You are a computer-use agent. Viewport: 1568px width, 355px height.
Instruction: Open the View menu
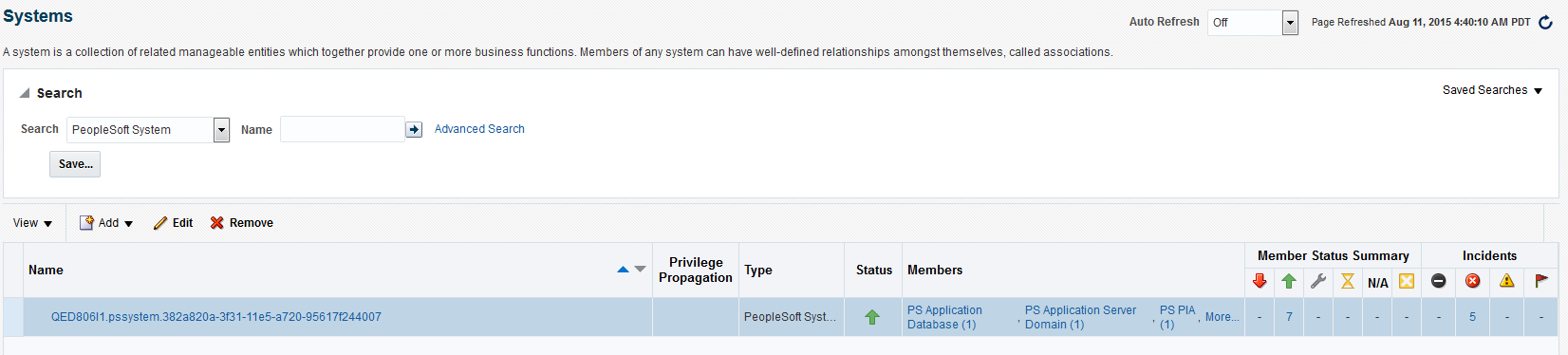[x=33, y=223]
